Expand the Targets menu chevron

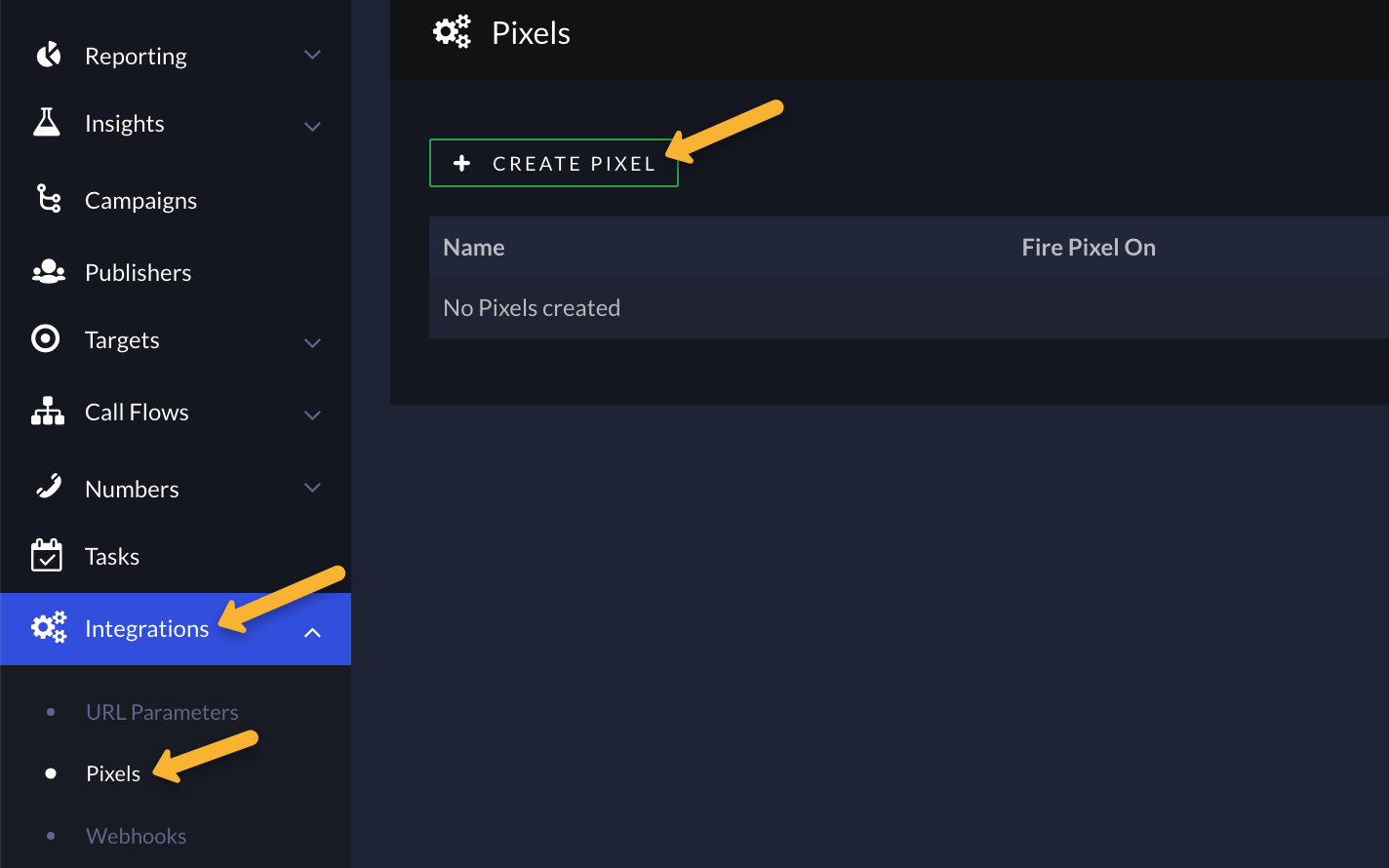click(312, 342)
